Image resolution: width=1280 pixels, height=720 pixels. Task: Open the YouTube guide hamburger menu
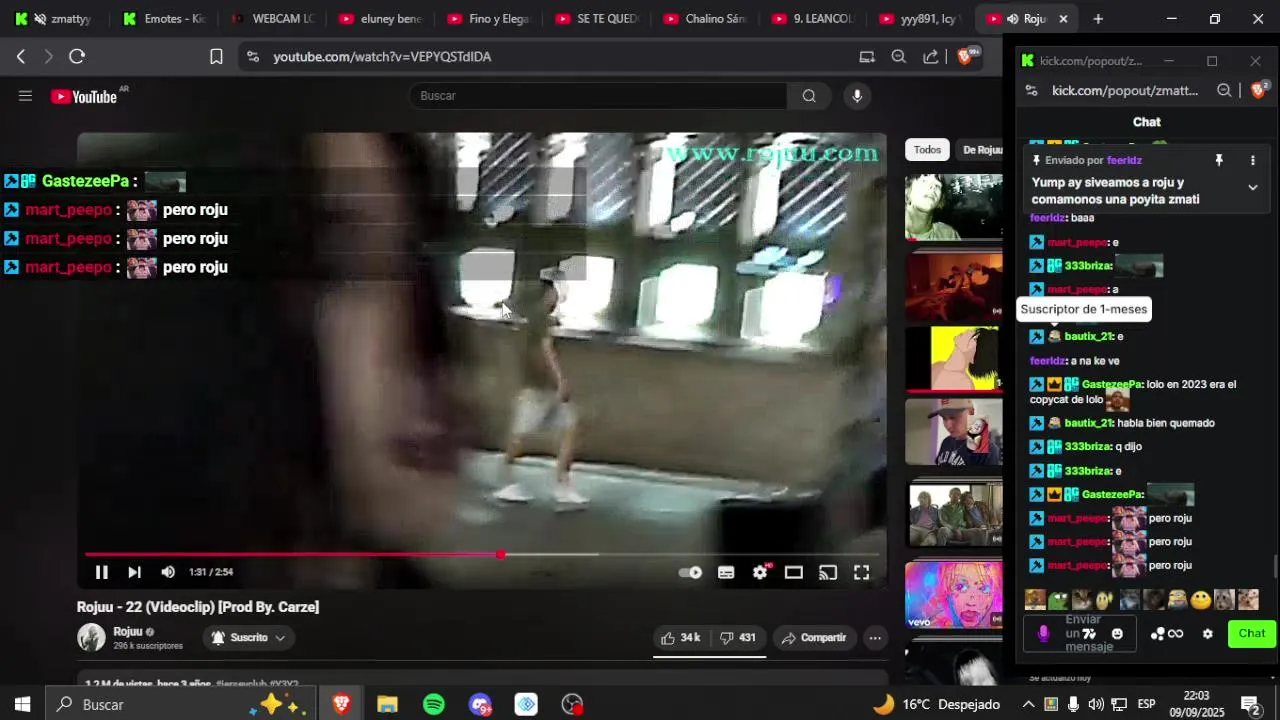tap(25, 96)
